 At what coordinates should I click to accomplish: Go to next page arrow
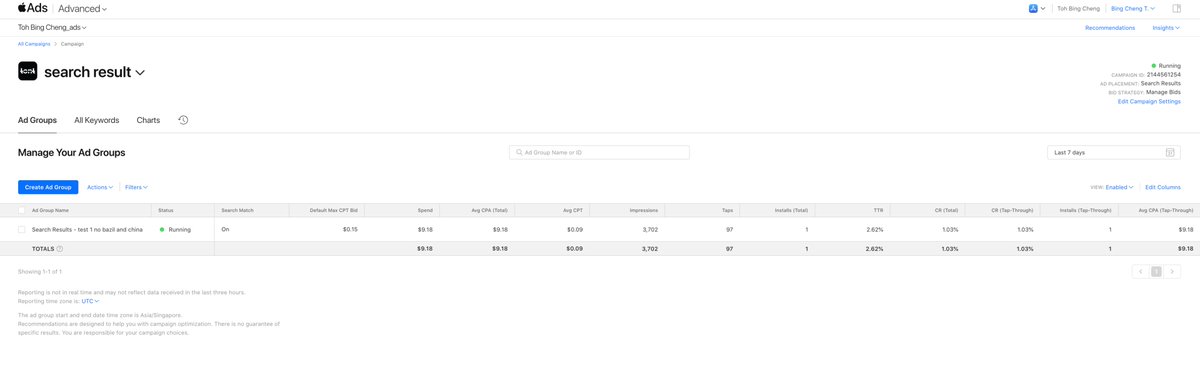1171,271
